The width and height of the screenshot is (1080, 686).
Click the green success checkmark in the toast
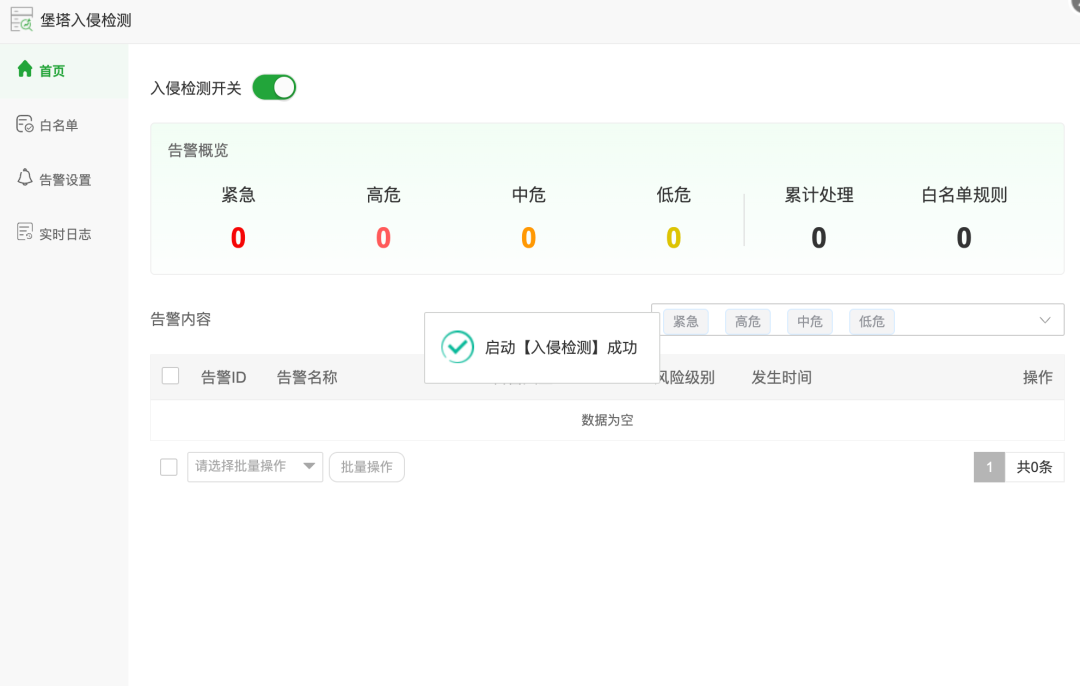(x=457, y=347)
